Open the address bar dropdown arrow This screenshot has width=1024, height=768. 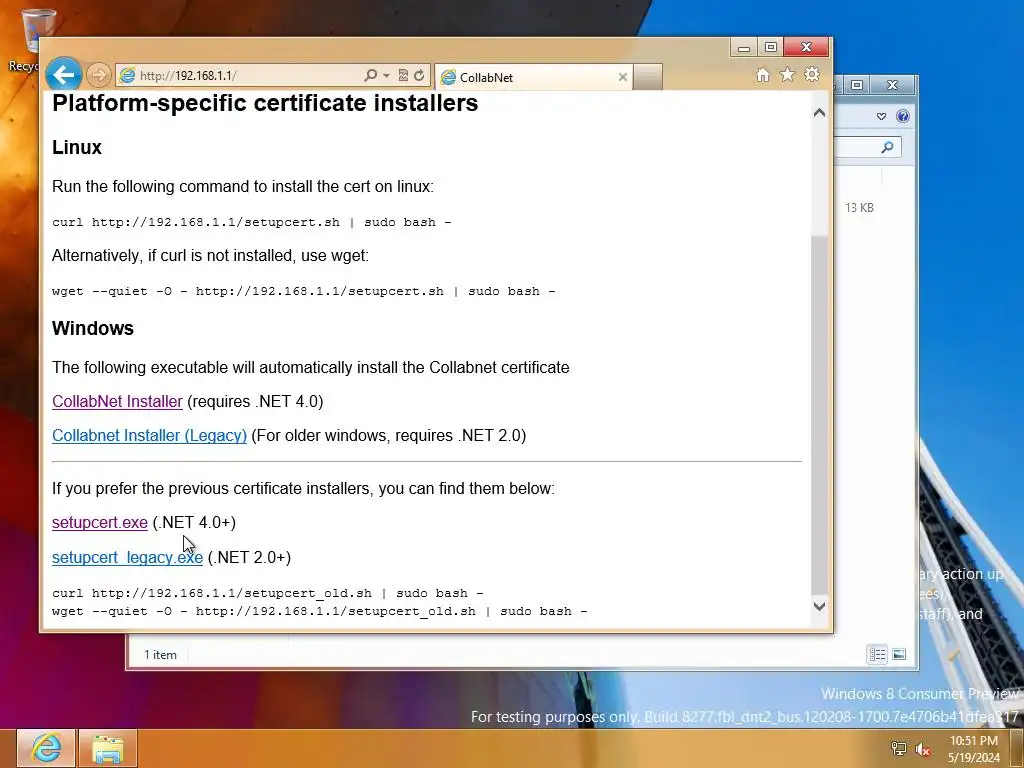[386, 76]
